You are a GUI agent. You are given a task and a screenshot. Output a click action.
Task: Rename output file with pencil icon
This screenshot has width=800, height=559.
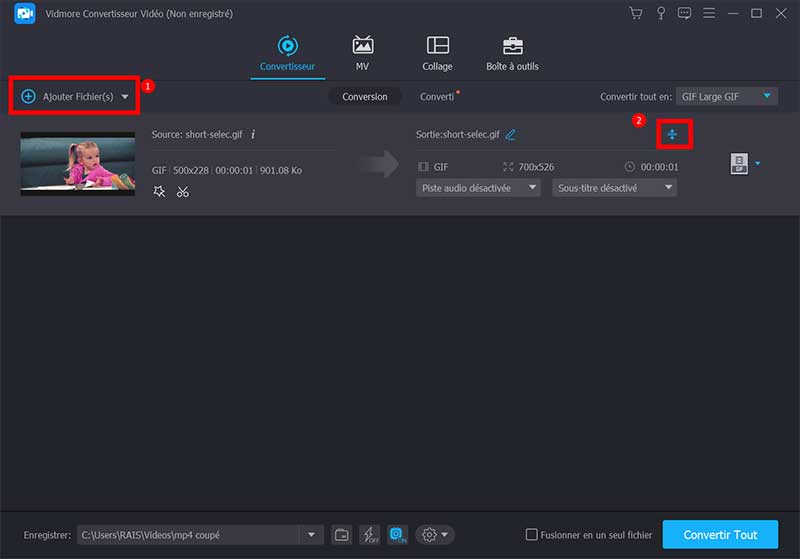point(511,134)
